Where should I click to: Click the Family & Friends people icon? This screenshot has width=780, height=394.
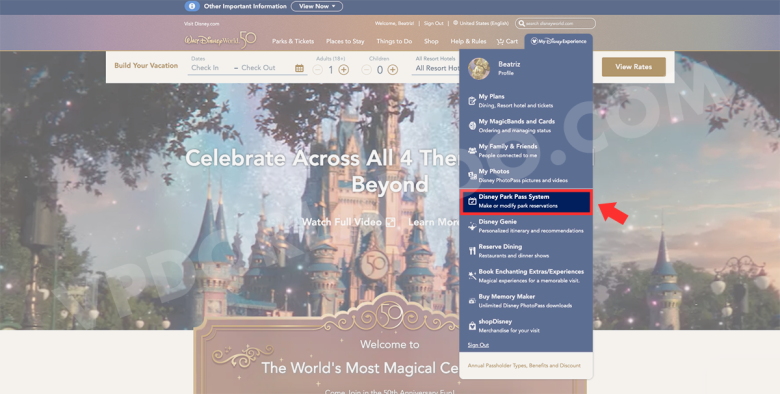pyautogui.click(x=472, y=151)
